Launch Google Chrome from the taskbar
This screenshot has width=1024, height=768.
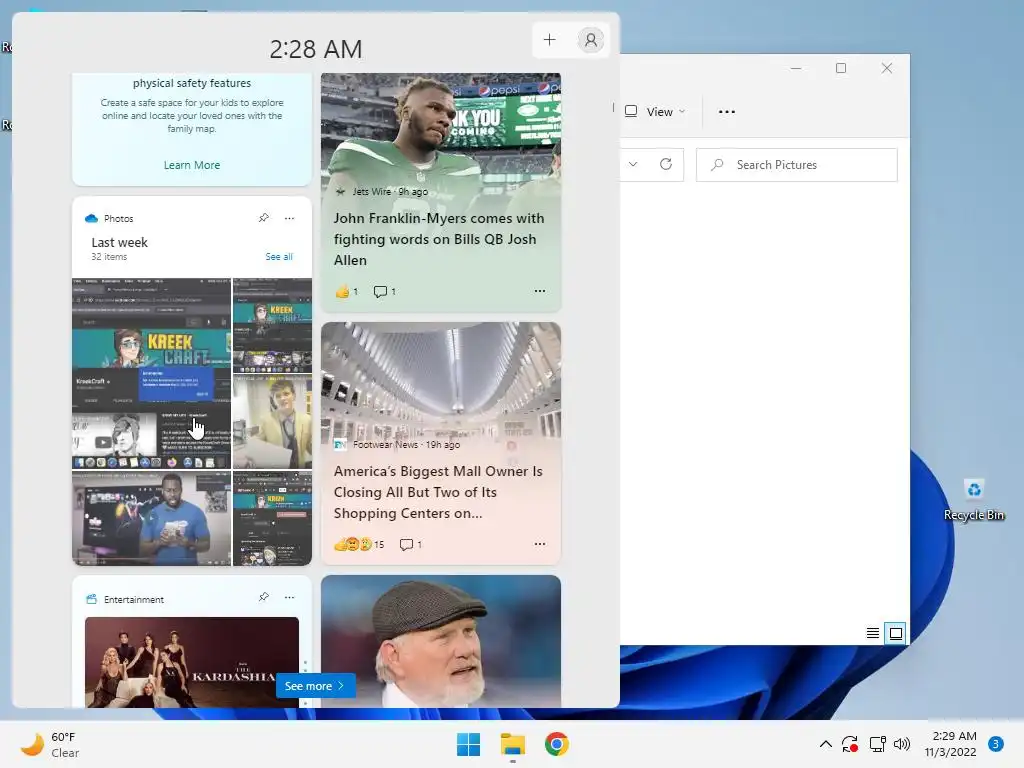[556, 744]
